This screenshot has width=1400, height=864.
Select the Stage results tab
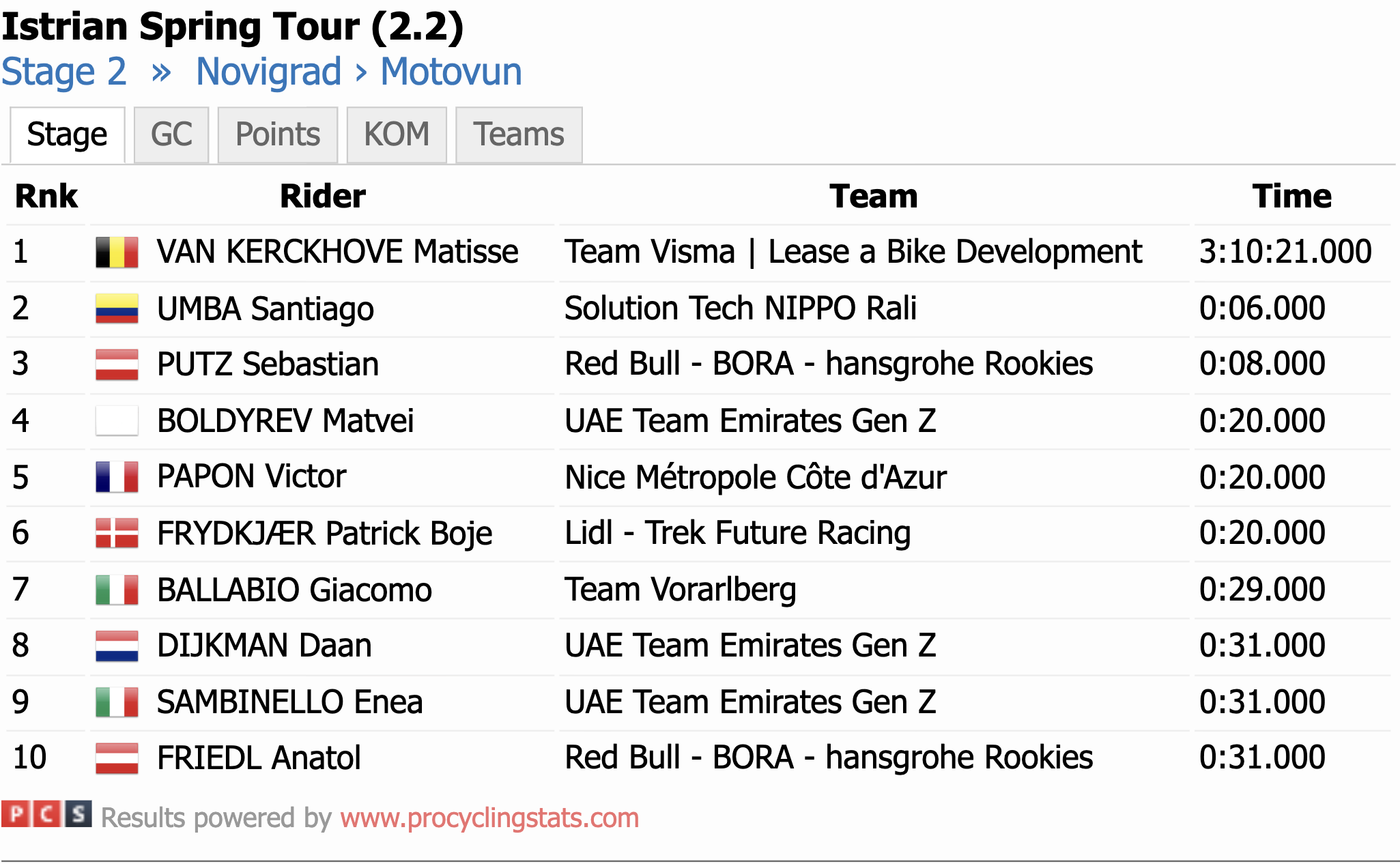click(67, 134)
